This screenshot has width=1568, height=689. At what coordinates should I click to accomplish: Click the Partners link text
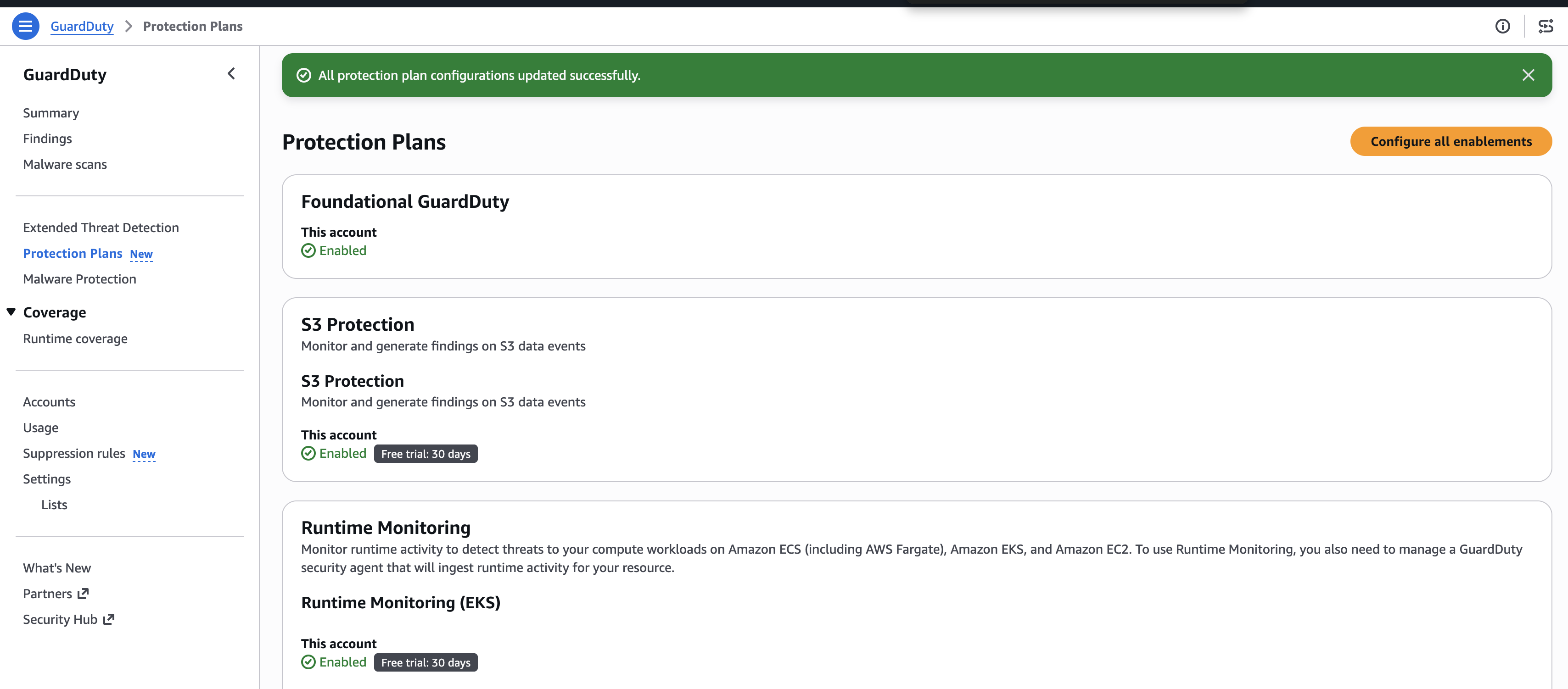tap(47, 593)
